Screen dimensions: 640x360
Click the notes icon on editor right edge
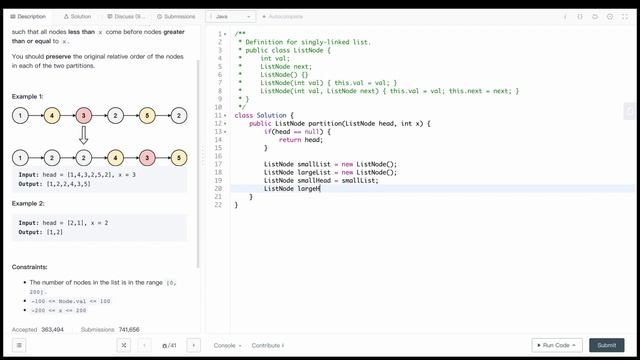[629, 111]
